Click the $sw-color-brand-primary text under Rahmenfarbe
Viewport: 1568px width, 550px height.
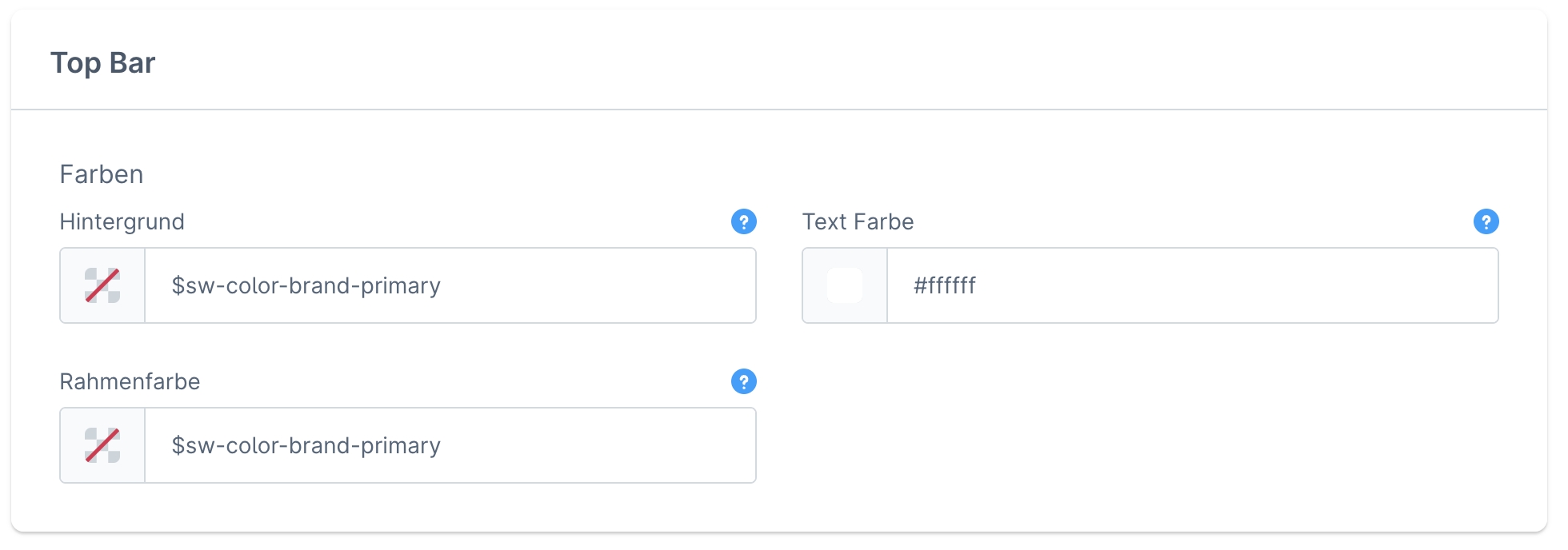coord(306,445)
